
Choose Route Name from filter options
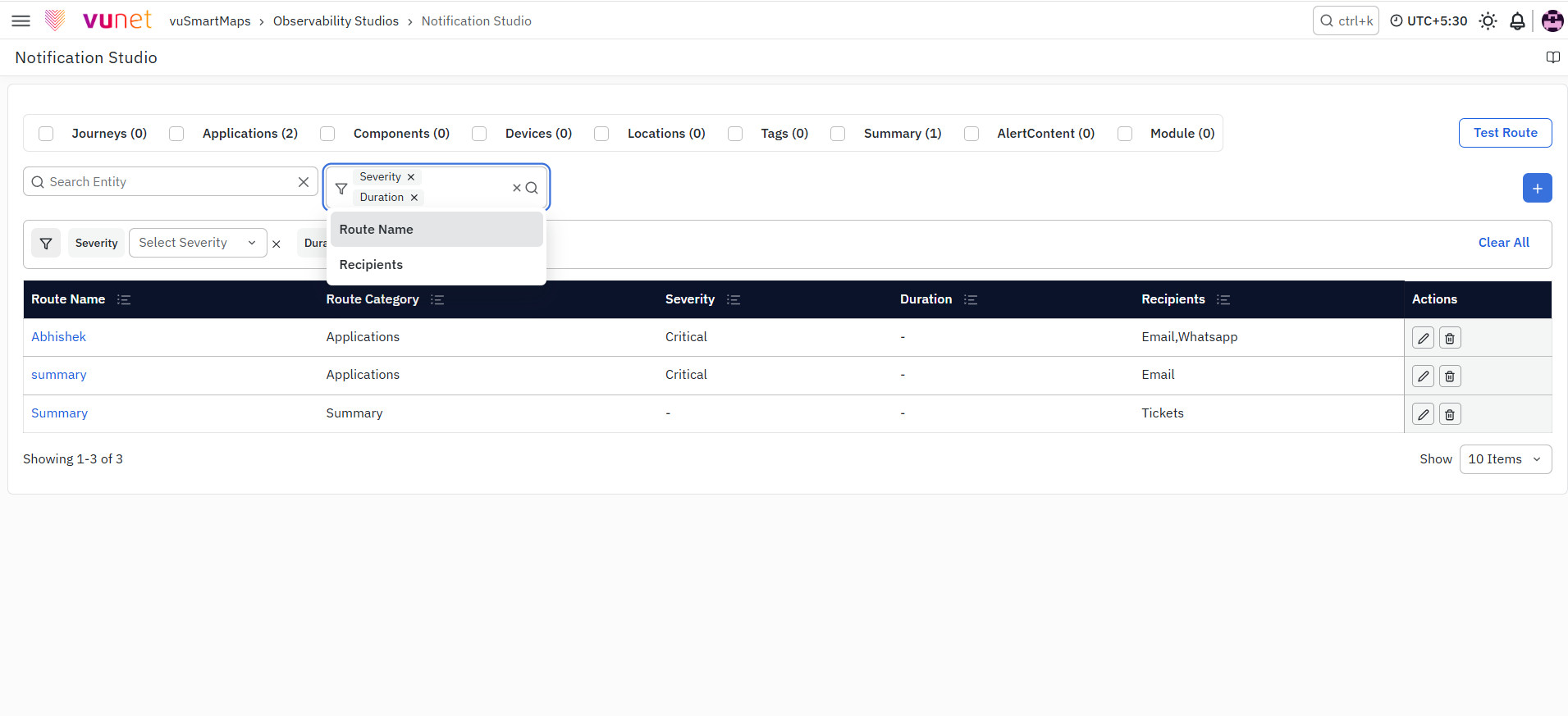pyautogui.click(x=437, y=230)
